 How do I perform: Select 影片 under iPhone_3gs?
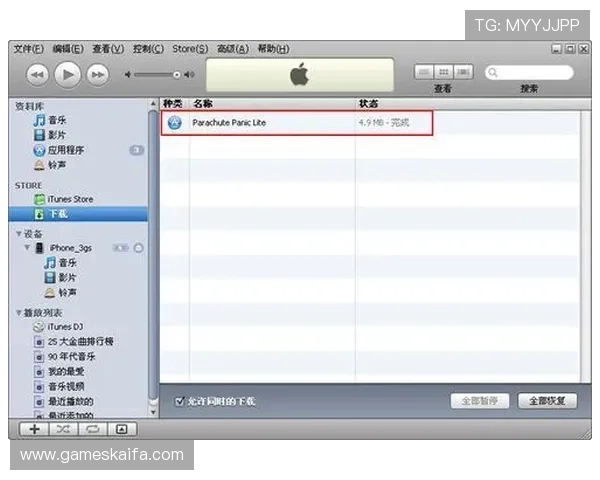pyautogui.click(x=61, y=278)
